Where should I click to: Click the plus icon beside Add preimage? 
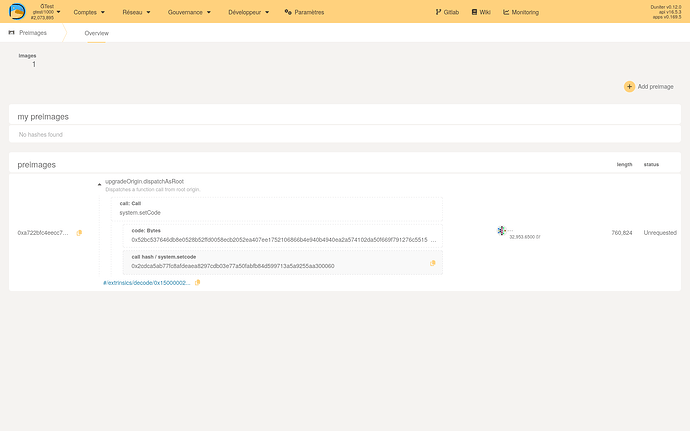tap(630, 87)
